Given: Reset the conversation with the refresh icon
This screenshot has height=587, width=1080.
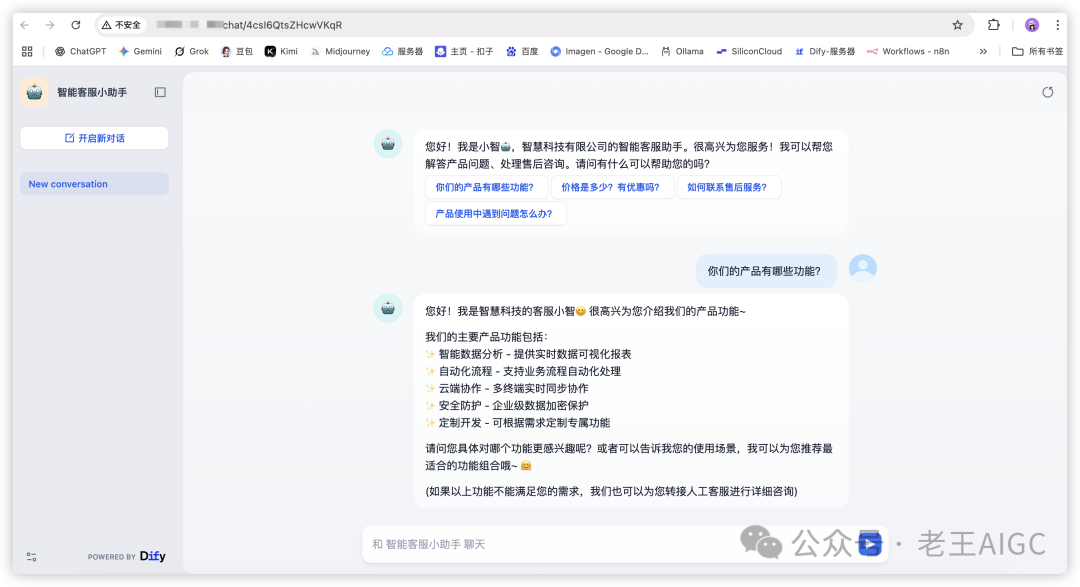Looking at the screenshot, I should point(1048,92).
